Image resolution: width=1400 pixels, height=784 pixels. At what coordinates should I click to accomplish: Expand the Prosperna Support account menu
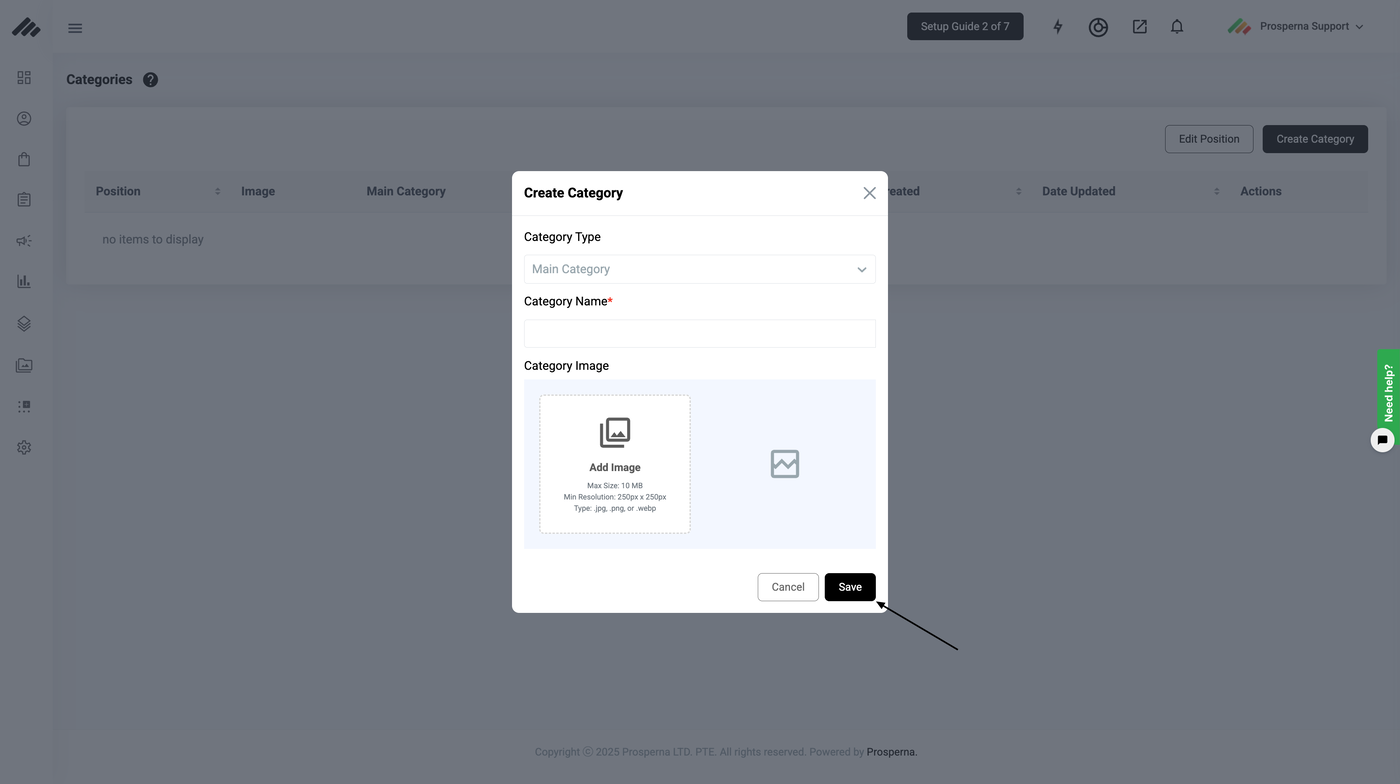click(x=1296, y=27)
